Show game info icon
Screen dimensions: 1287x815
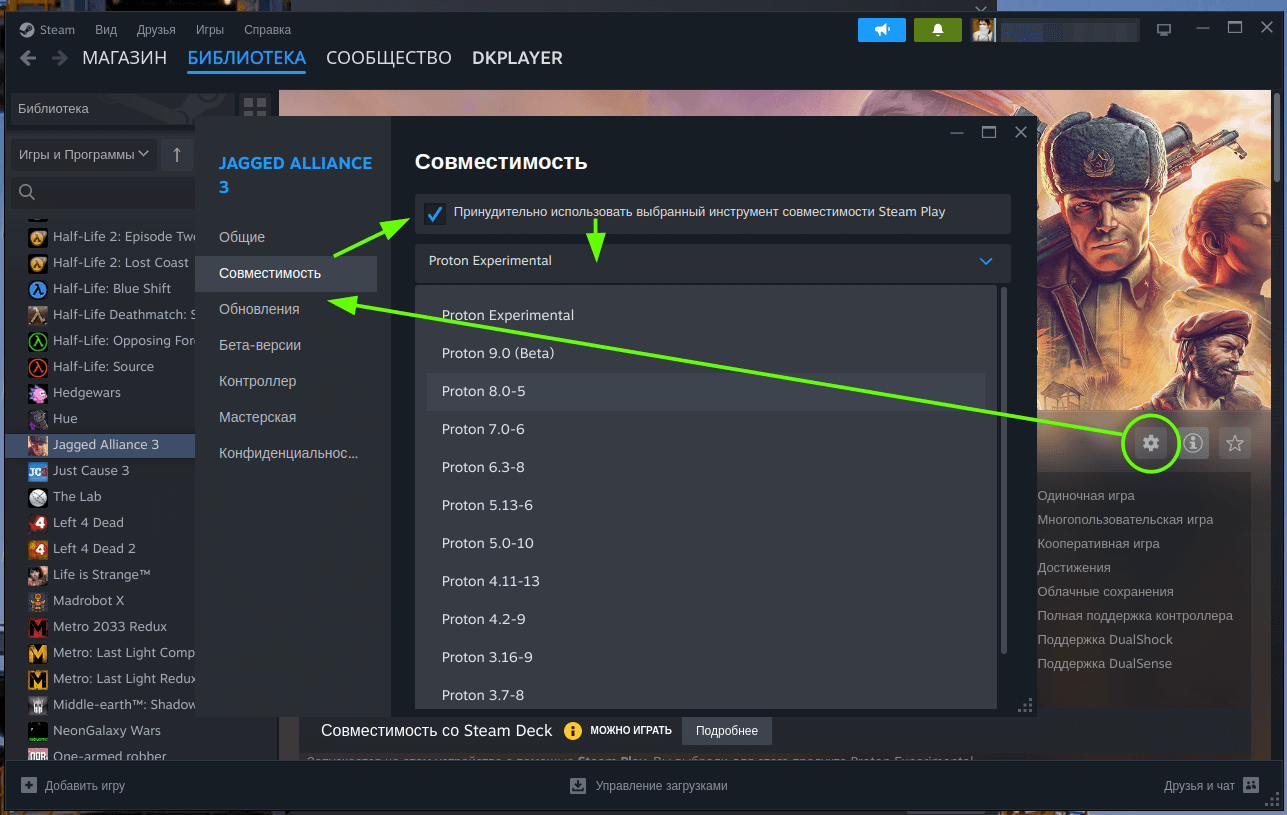pos(1193,443)
